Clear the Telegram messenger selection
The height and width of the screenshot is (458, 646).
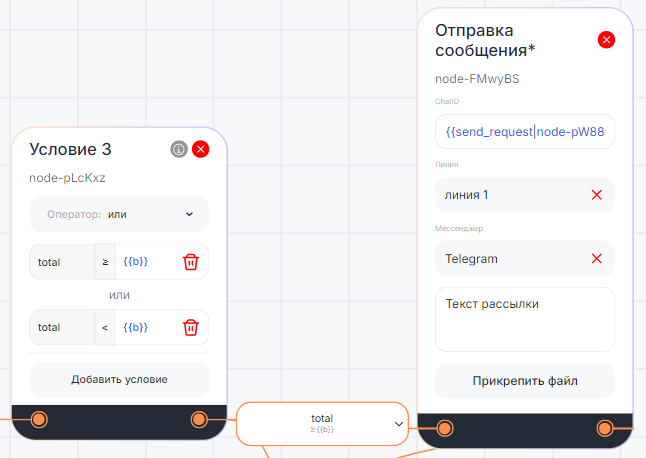click(x=597, y=259)
